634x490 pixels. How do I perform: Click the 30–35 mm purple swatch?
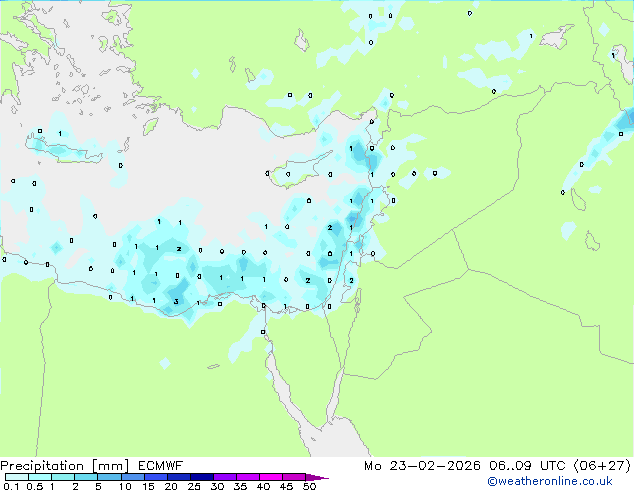[224, 477]
